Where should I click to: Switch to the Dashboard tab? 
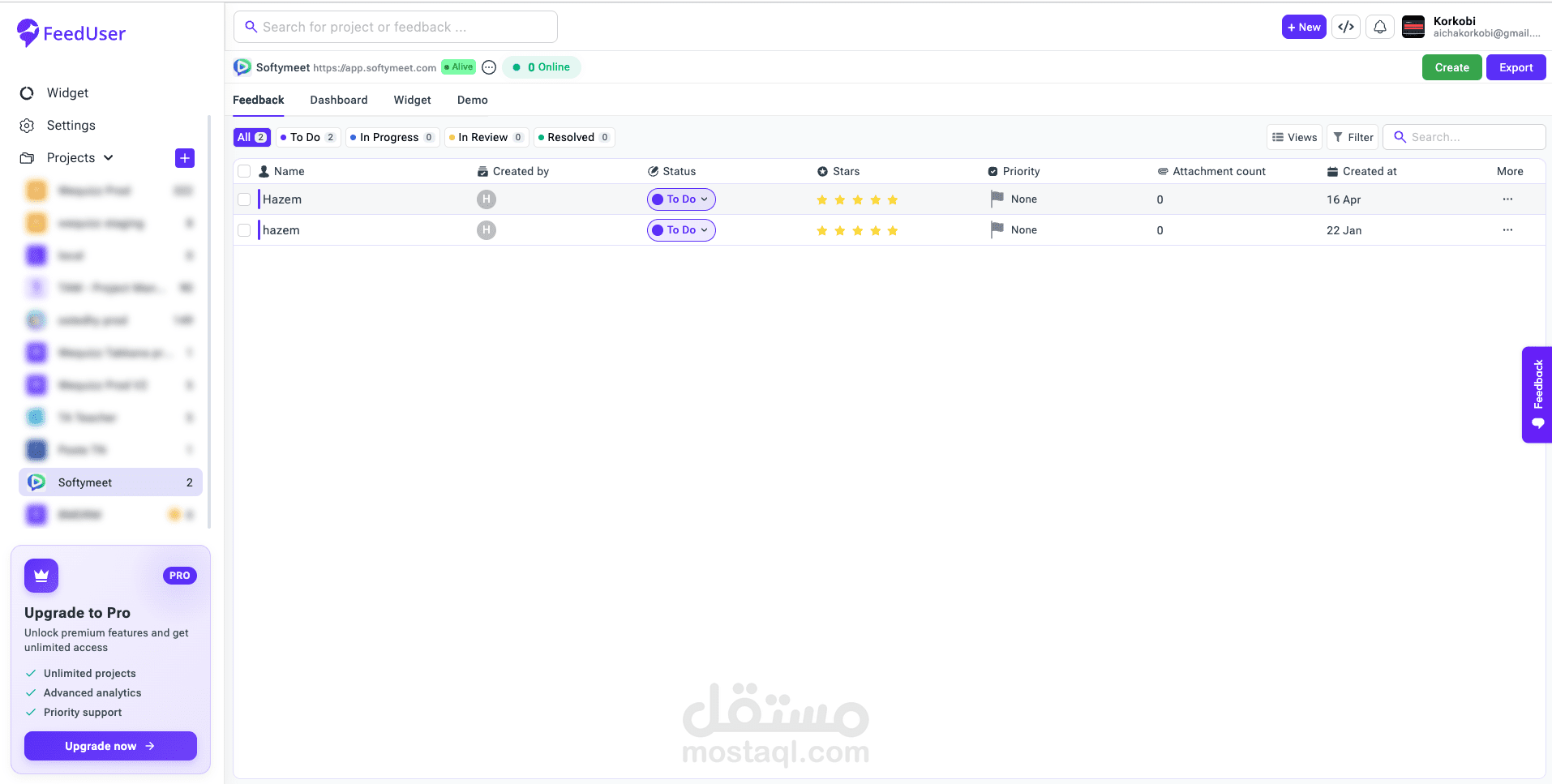[x=339, y=100]
